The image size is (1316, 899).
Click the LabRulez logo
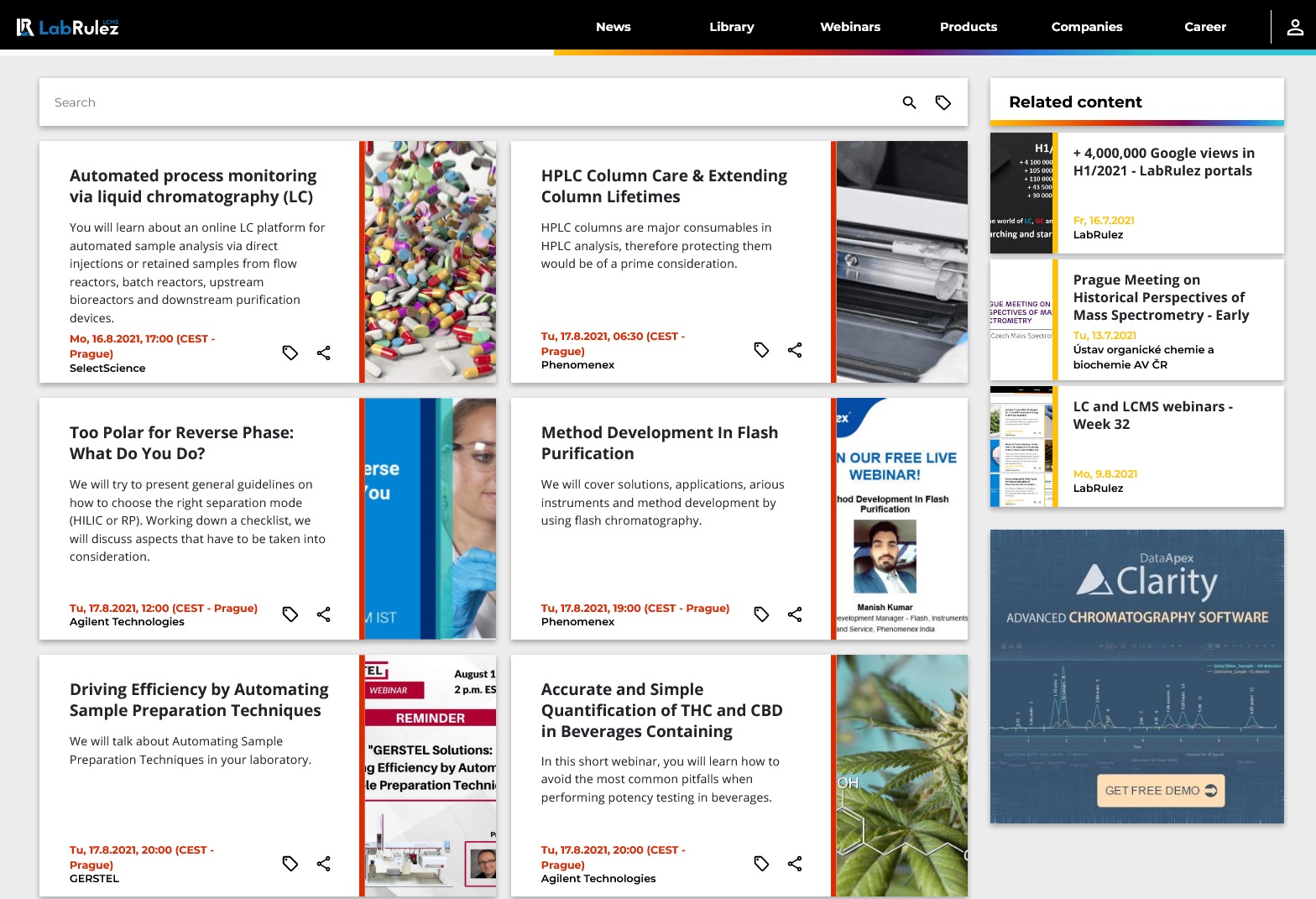pos(68,27)
